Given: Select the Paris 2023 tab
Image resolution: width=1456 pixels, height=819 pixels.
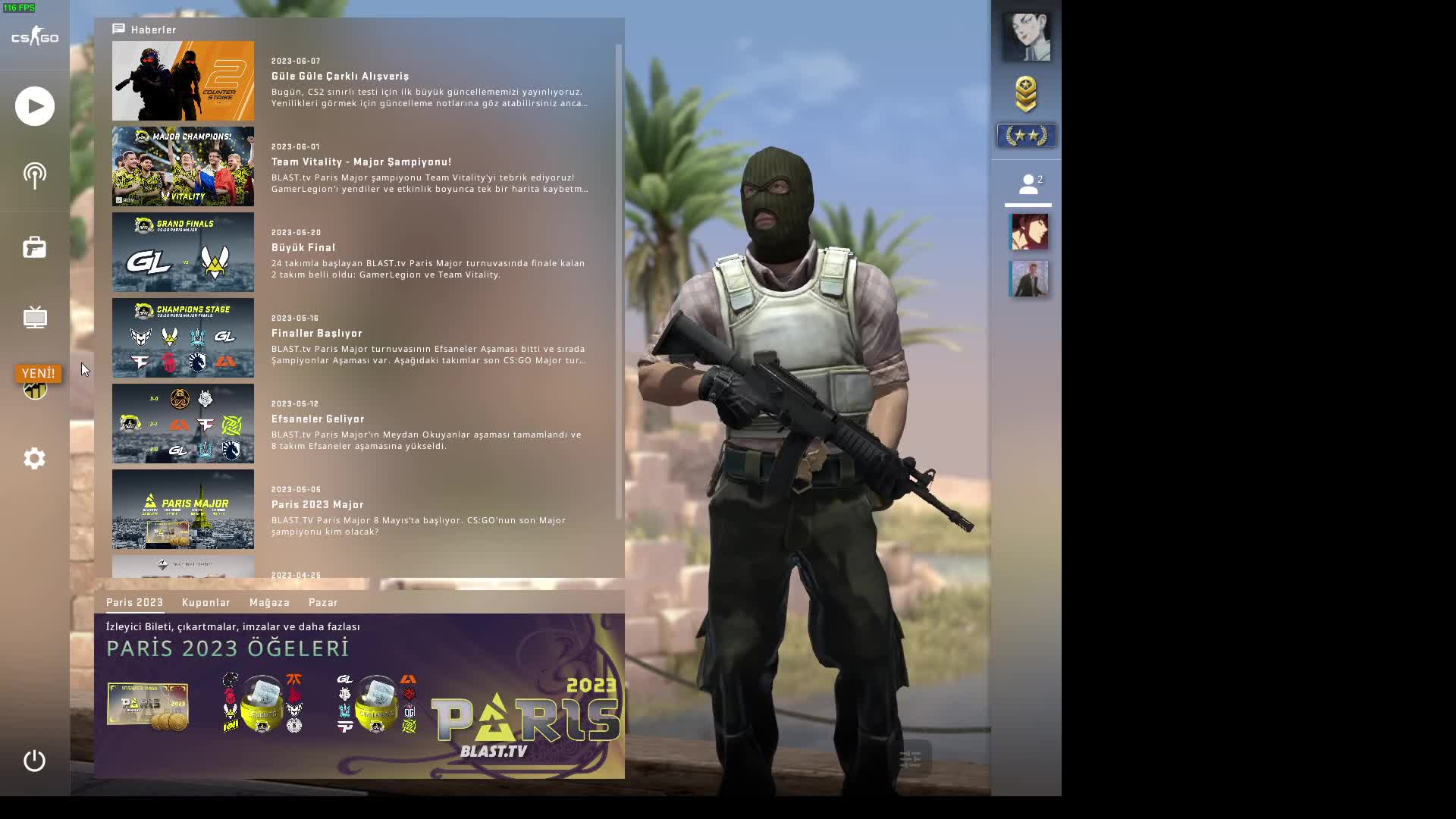Looking at the screenshot, I should 134,602.
